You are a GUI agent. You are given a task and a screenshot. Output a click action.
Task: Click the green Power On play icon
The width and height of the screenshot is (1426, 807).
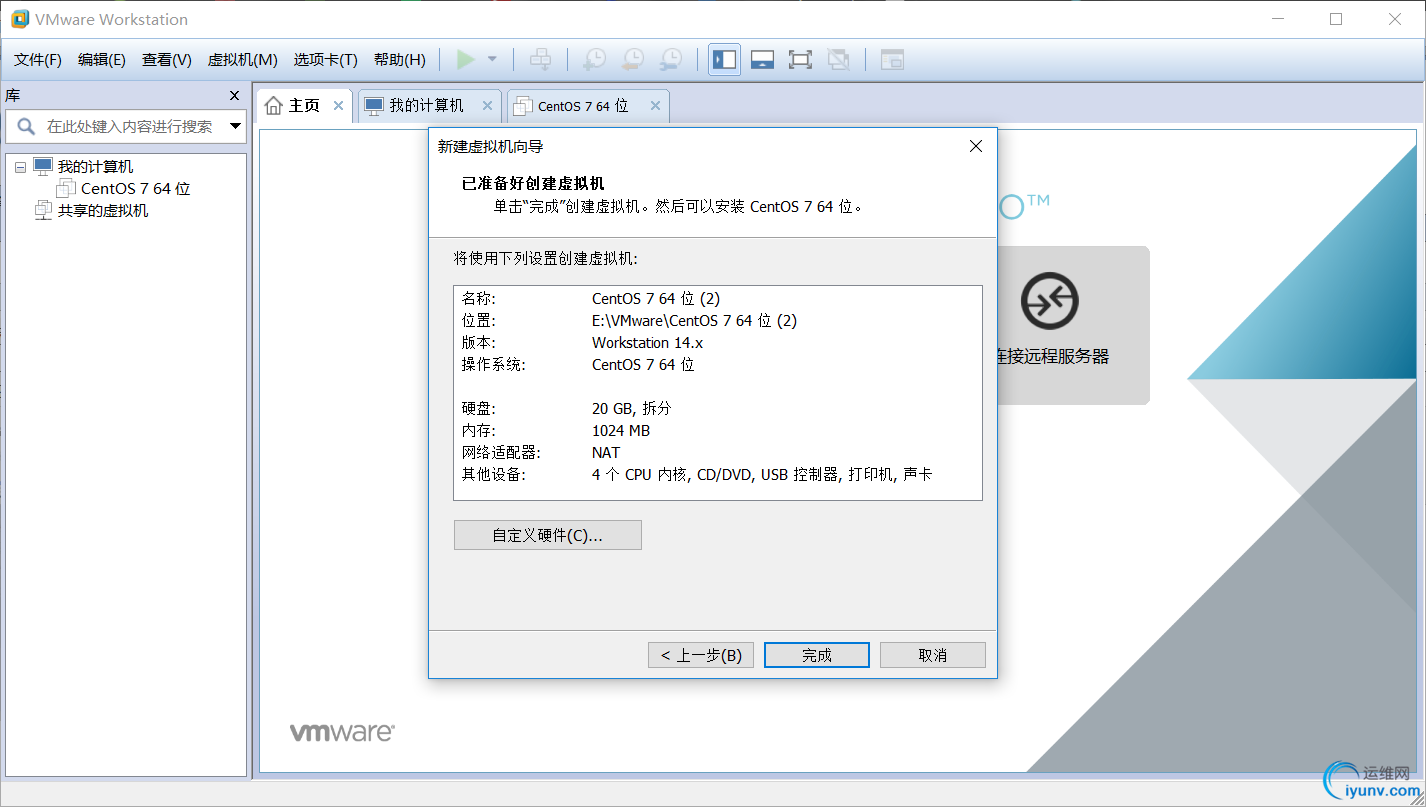coord(465,60)
